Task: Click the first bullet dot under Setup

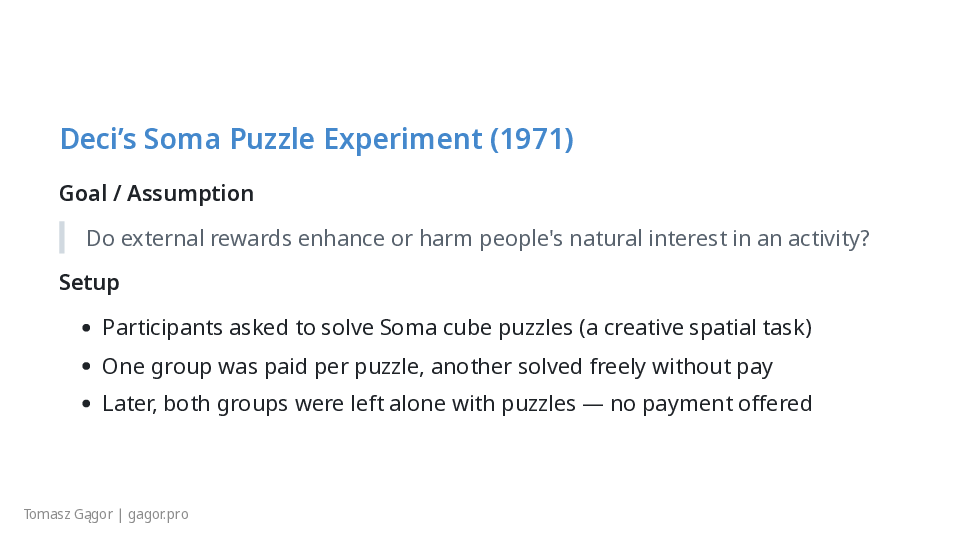Action: point(86,328)
